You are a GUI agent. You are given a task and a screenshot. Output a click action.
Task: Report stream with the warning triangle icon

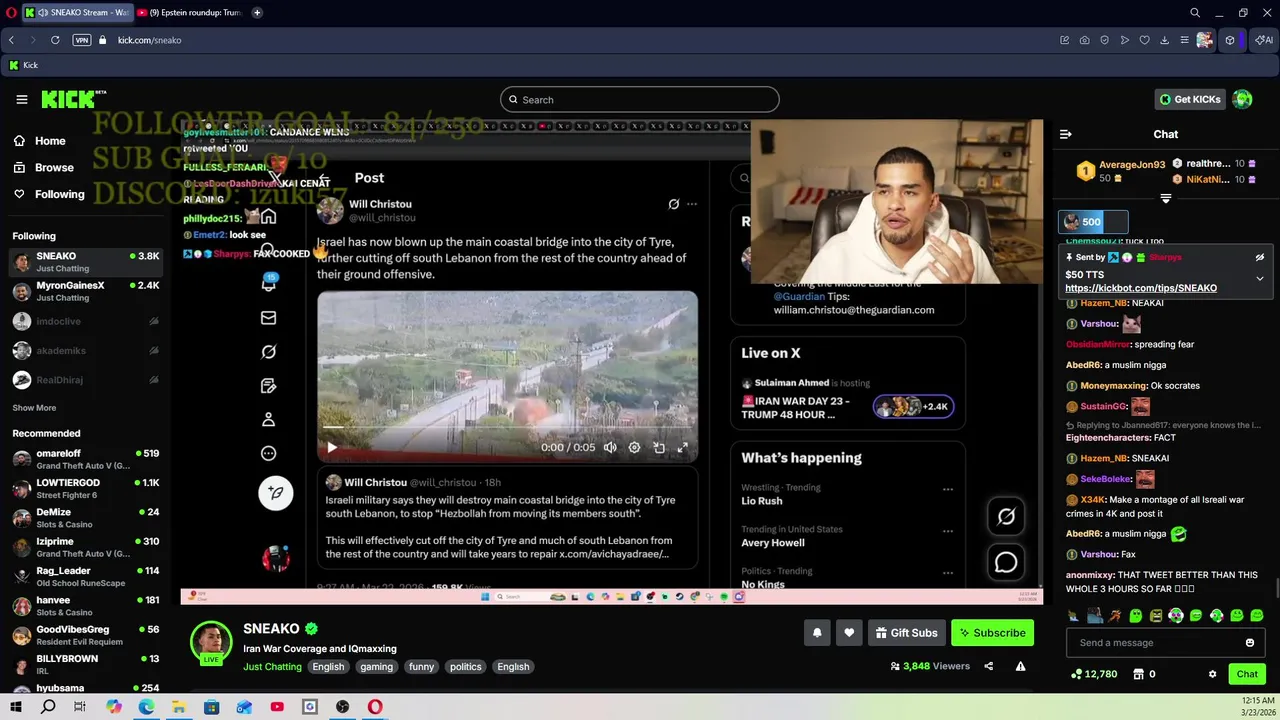(x=1020, y=666)
